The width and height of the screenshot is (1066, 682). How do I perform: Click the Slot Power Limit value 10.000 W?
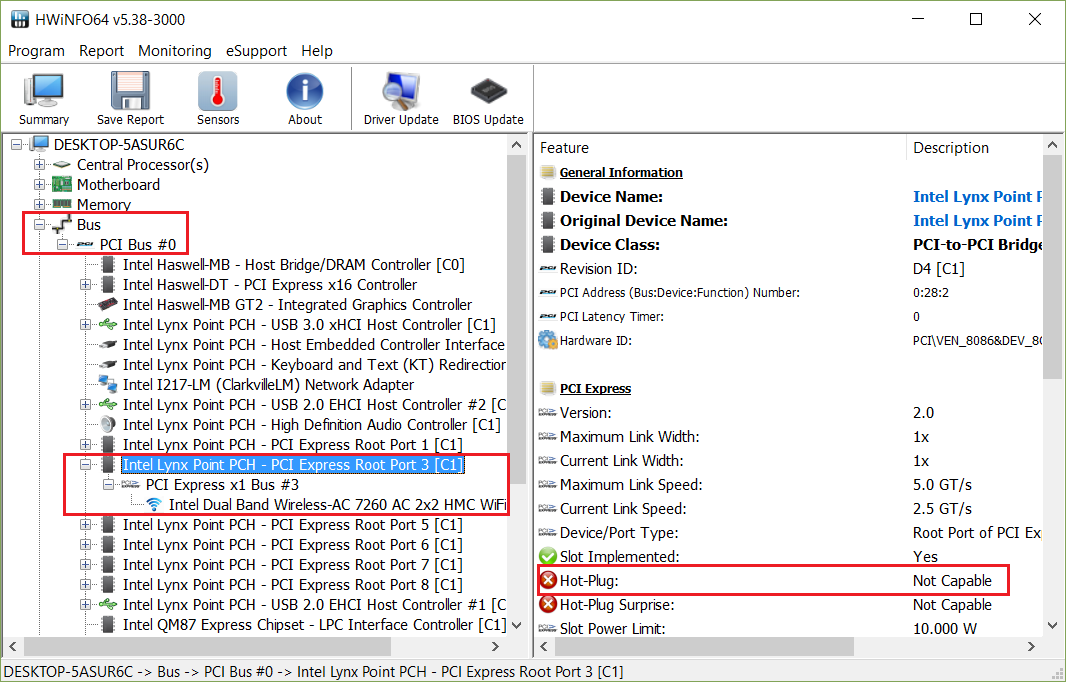945,628
